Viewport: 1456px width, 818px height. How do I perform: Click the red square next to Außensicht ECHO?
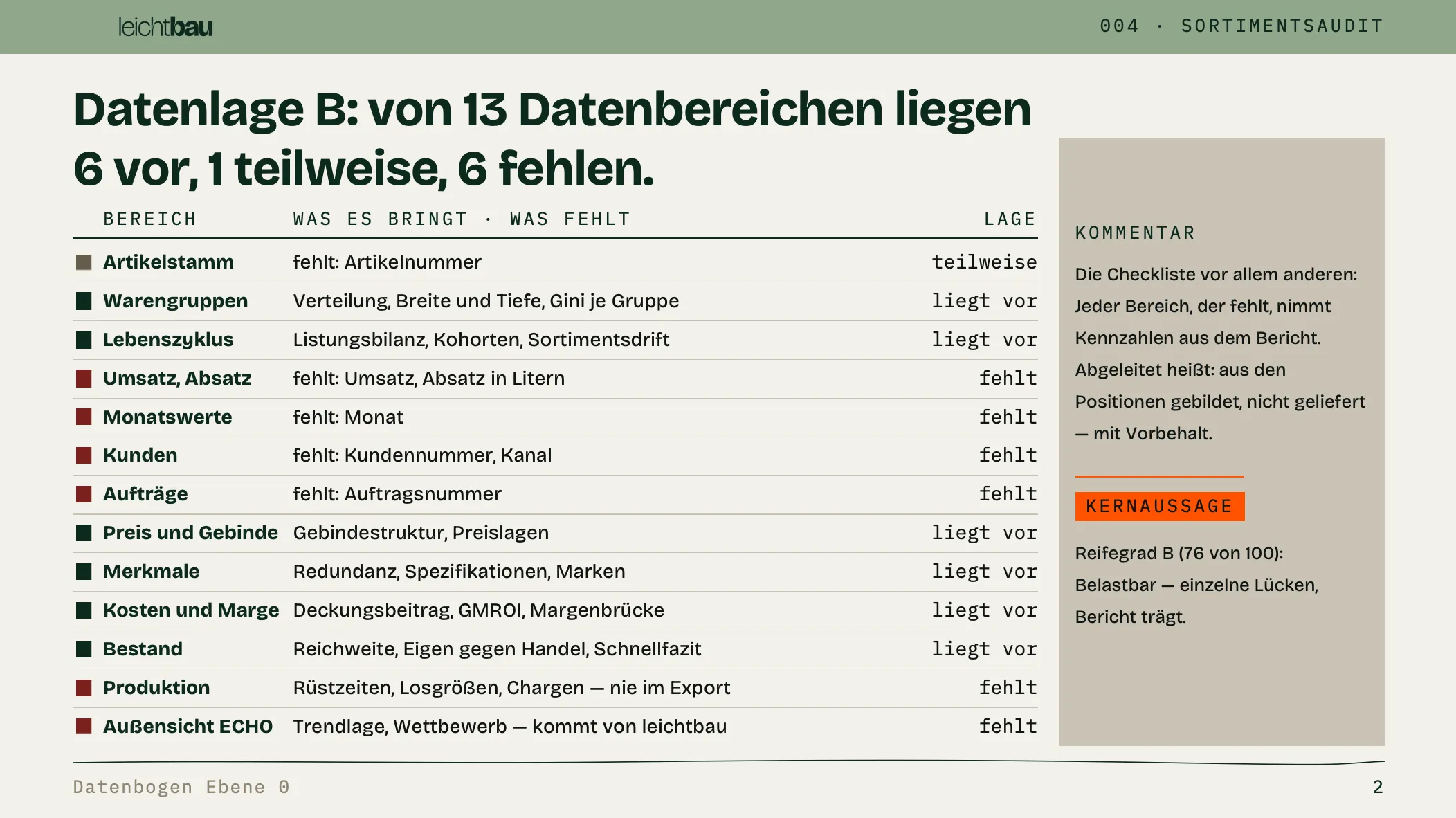point(84,727)
